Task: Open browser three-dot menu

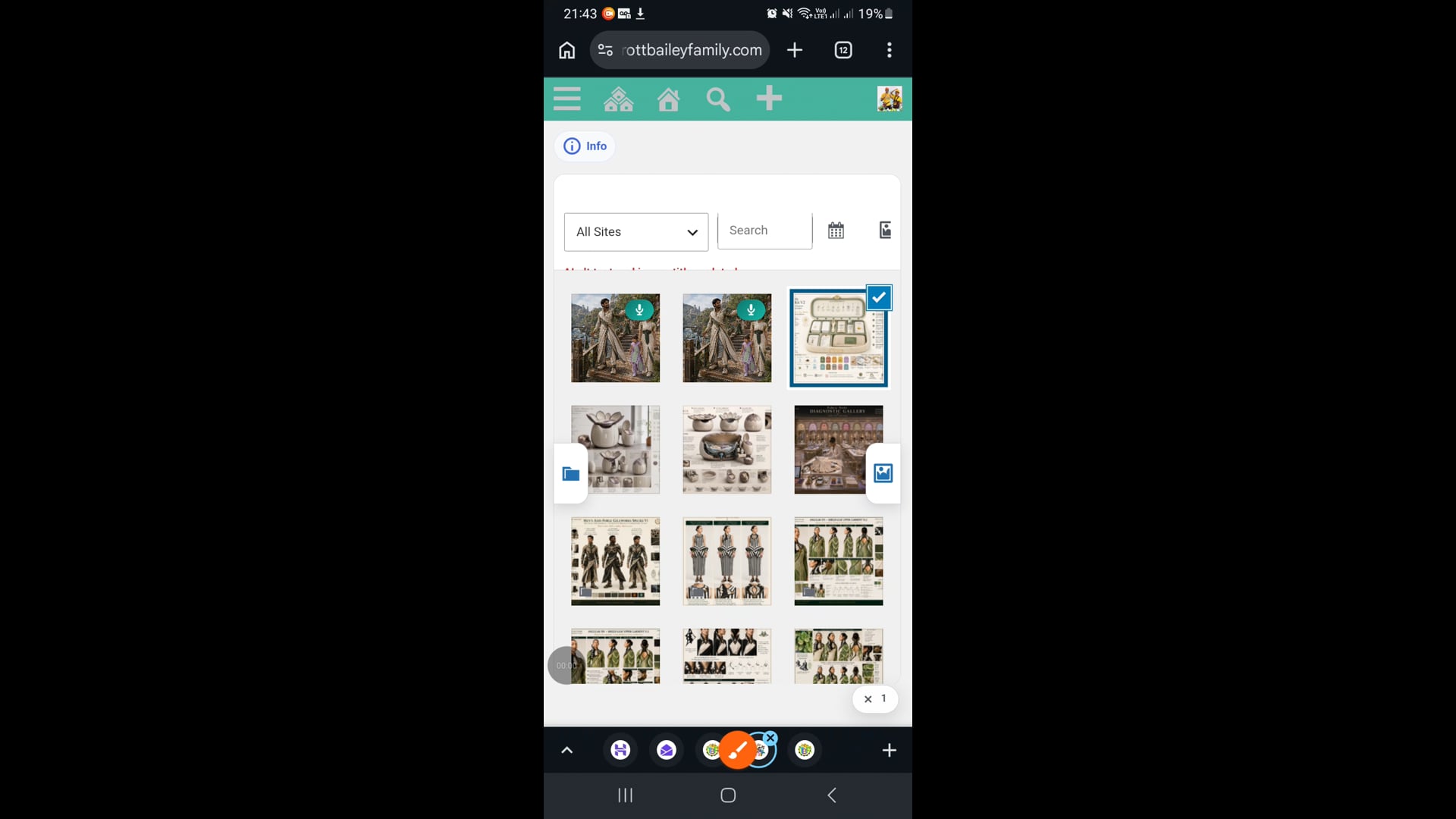Action: (890, 50)
